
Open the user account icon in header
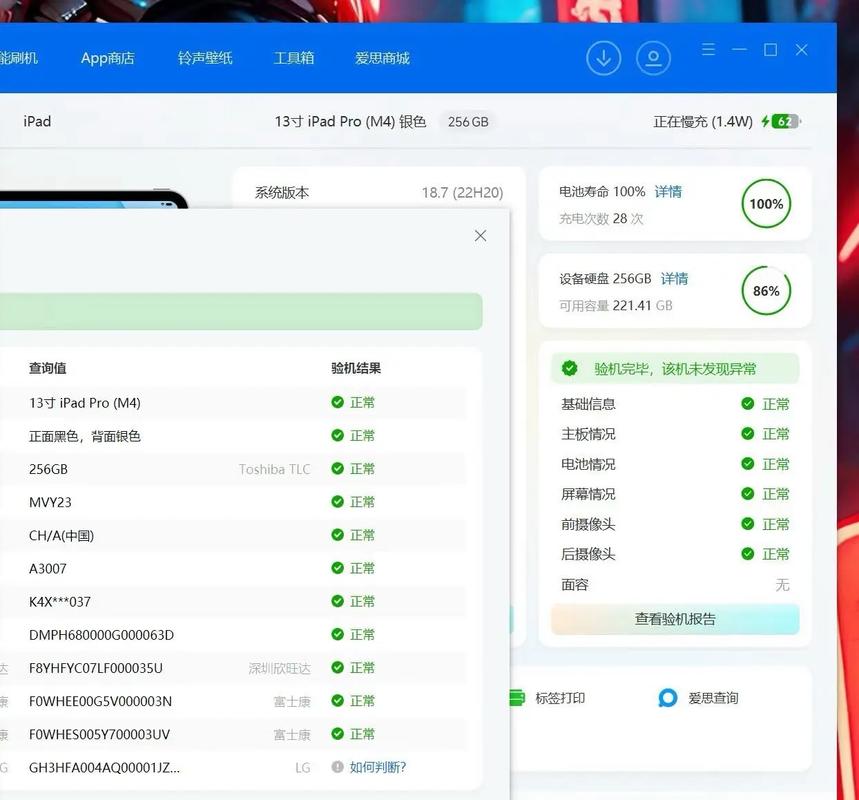point(653,58)
